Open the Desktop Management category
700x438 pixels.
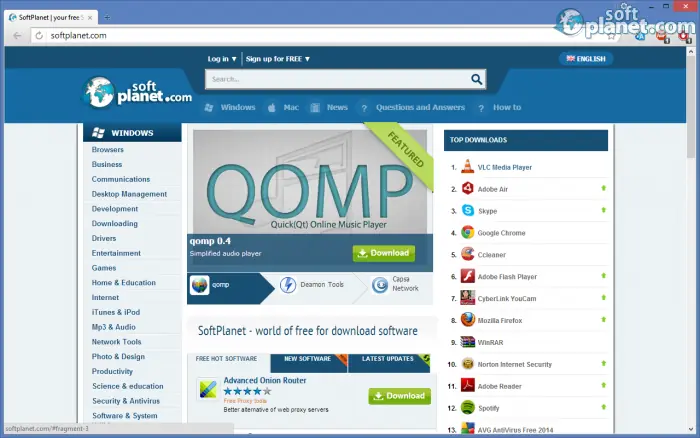point(129,194)
